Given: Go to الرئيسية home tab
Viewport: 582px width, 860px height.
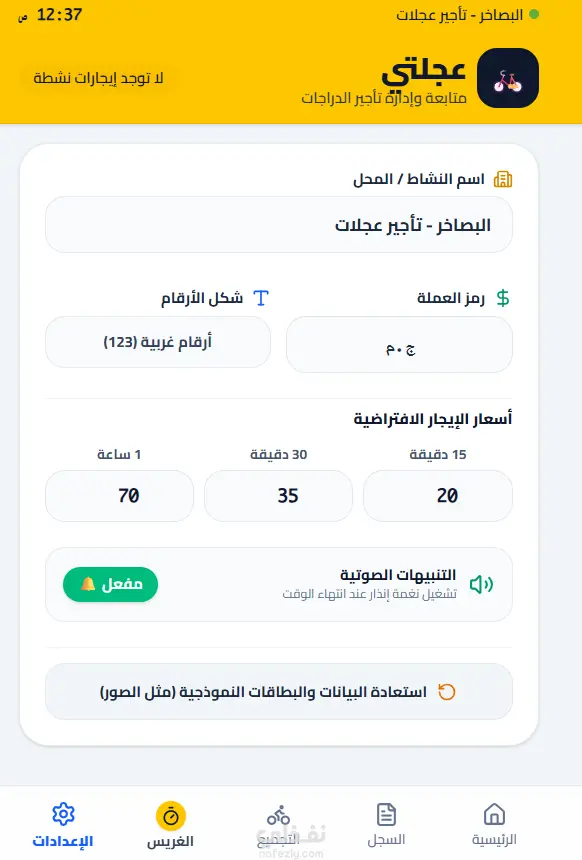Looking at the screenshot, I should pyautogui.click(x=494, y=825).
